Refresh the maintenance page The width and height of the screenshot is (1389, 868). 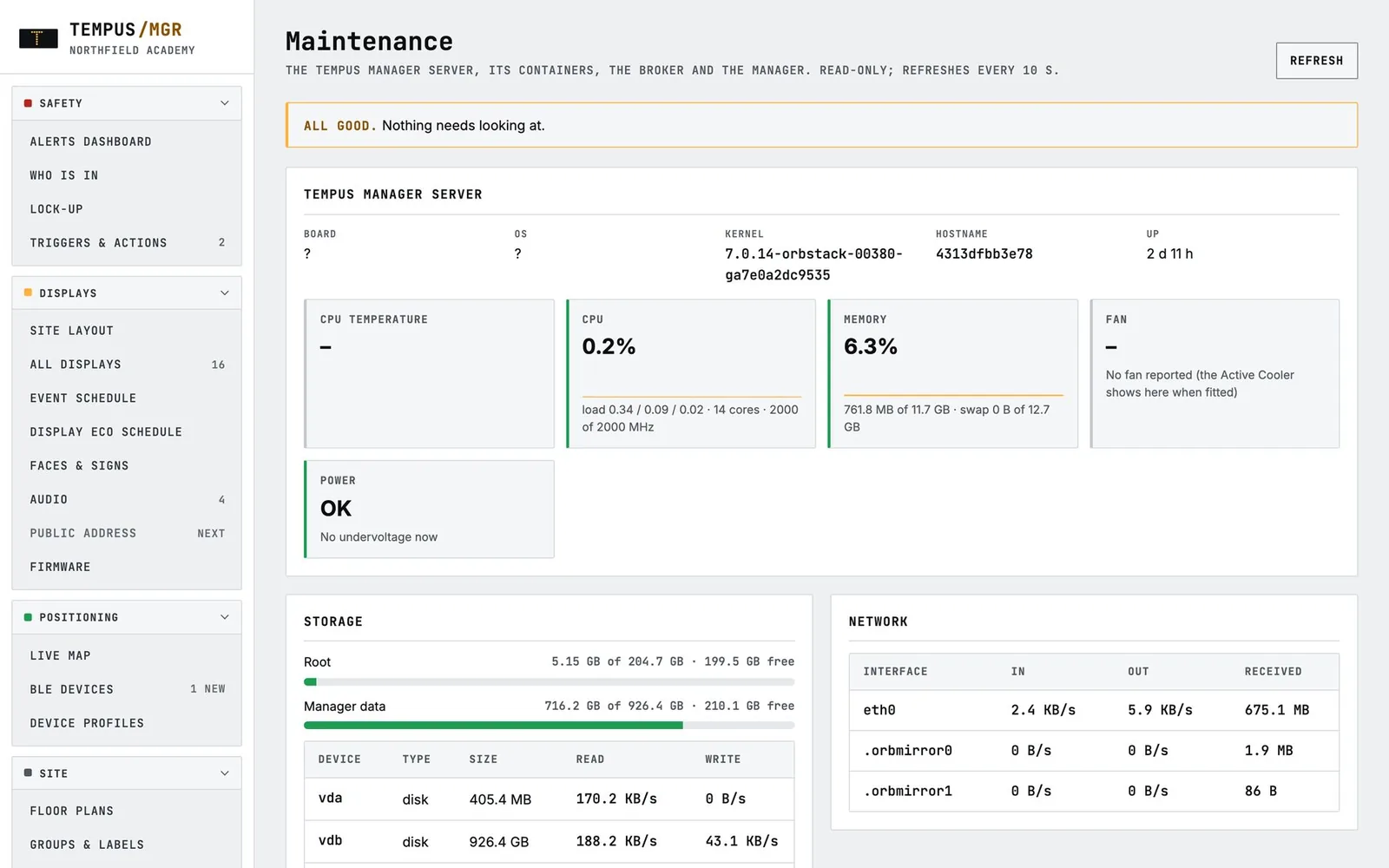(1316, 61)
